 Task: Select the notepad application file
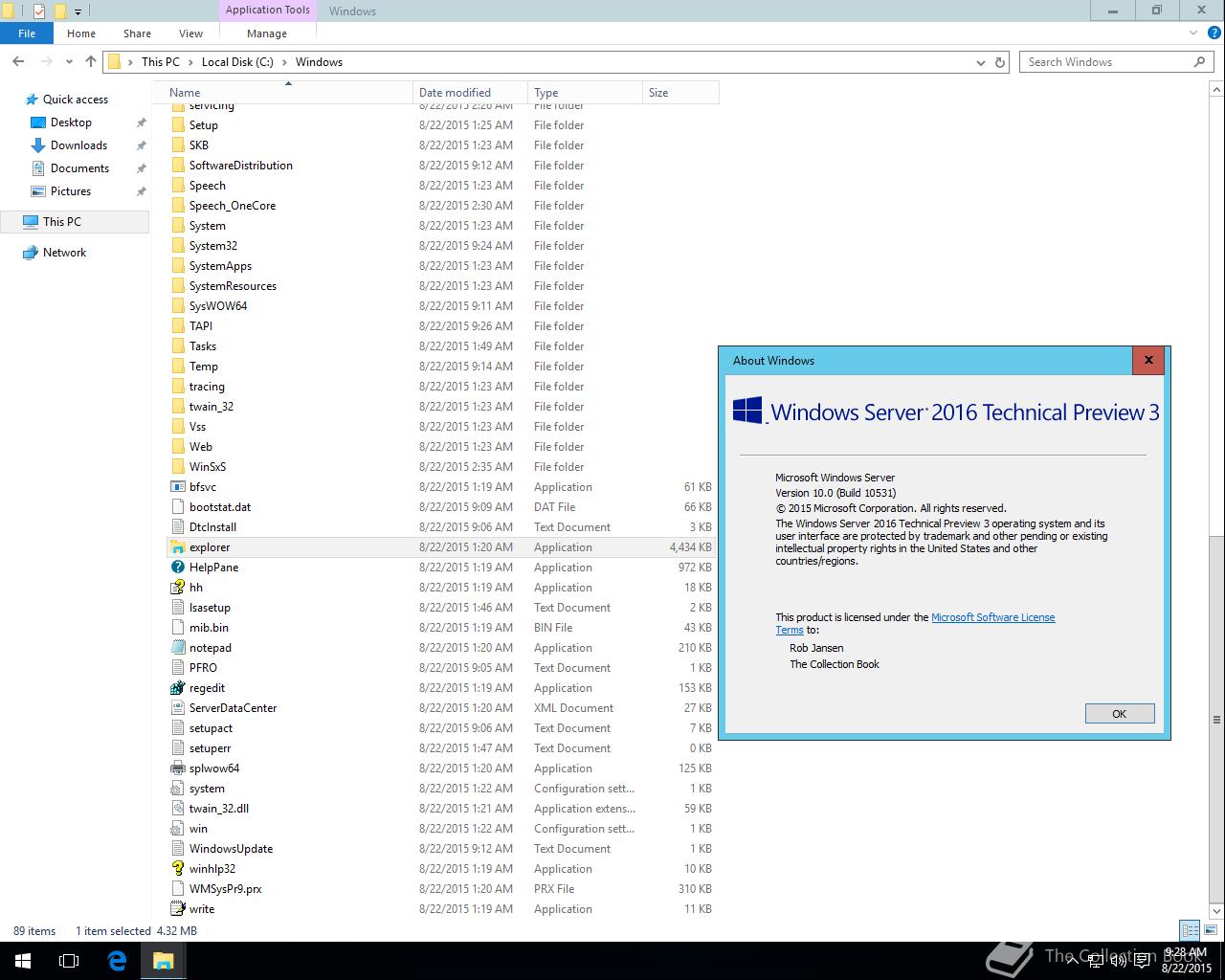(x=440, y=648)
